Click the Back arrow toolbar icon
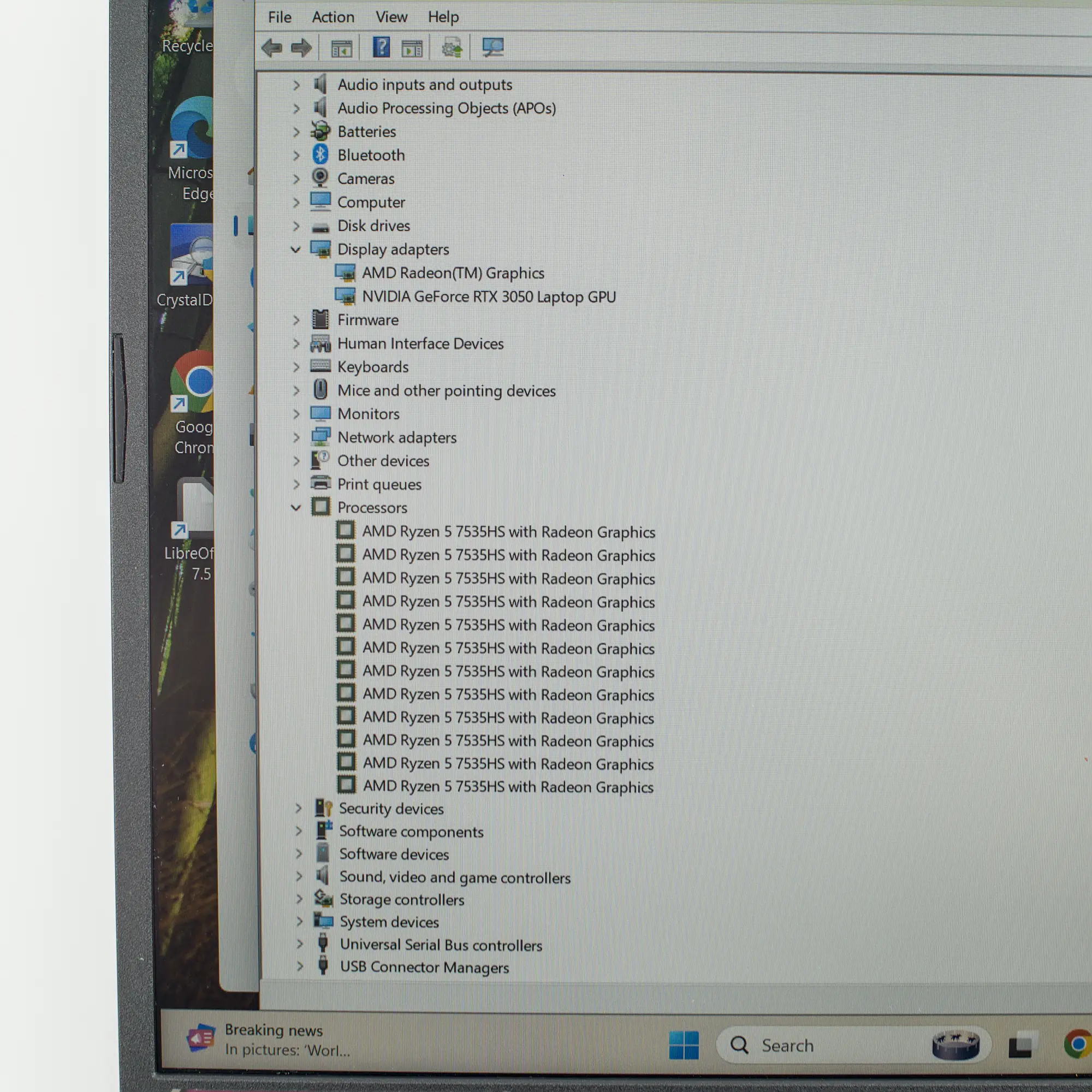The image size is (1092, 1092). point(272,48)
